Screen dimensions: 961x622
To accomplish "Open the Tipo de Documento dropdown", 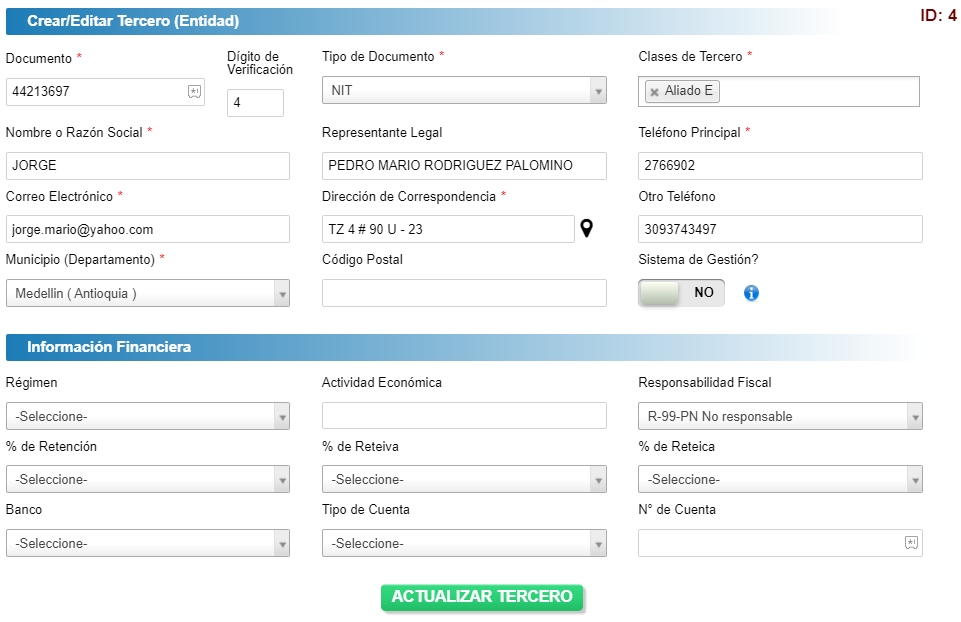I will coord(464,91).
